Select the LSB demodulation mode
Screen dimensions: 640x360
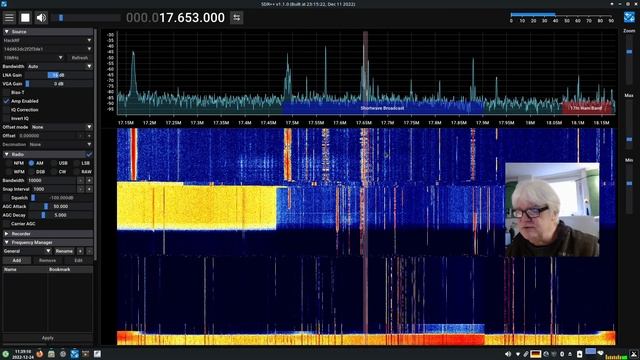point(82,163)
